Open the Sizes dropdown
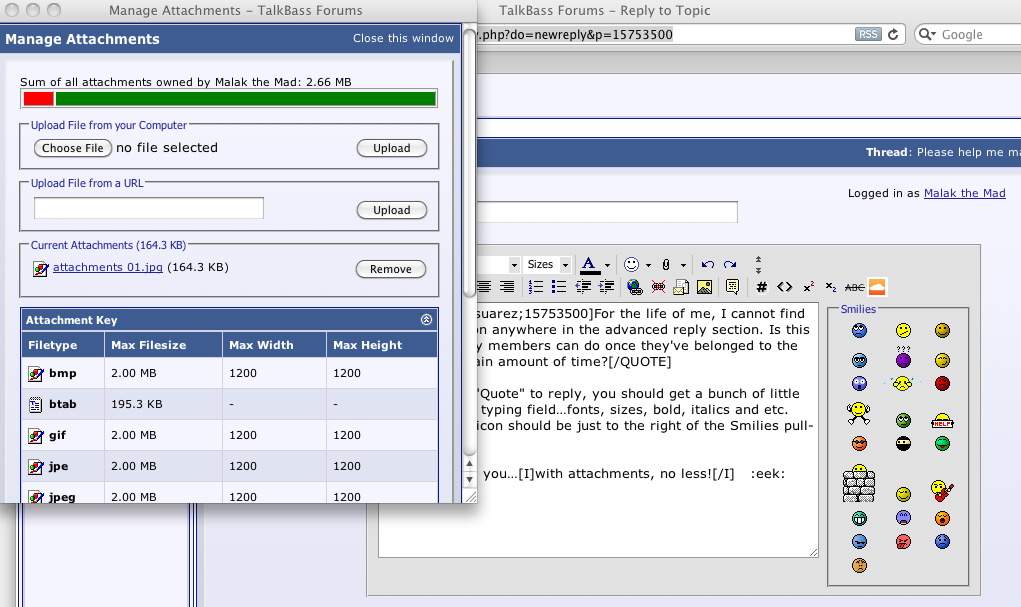1021x607 pixels. (x=548, y=264)
